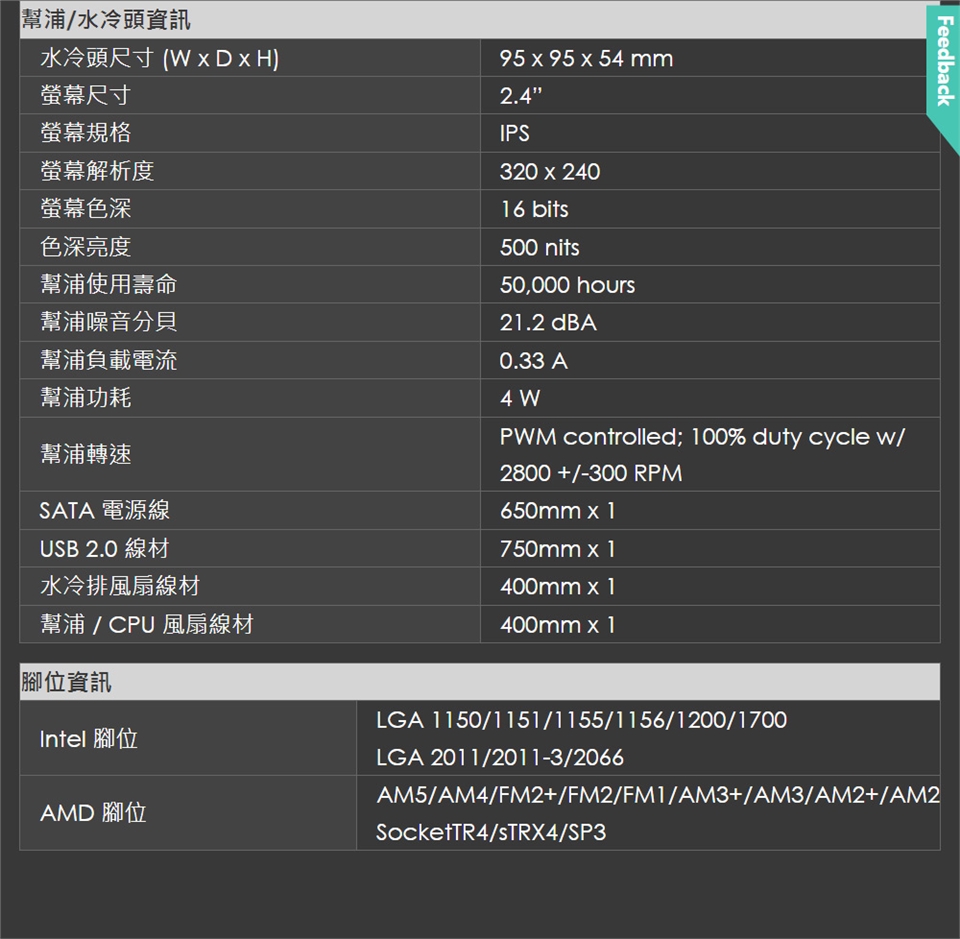960x939 pixels.
Task: Select the Intel 腳位 row label
Action: point(89,740)
